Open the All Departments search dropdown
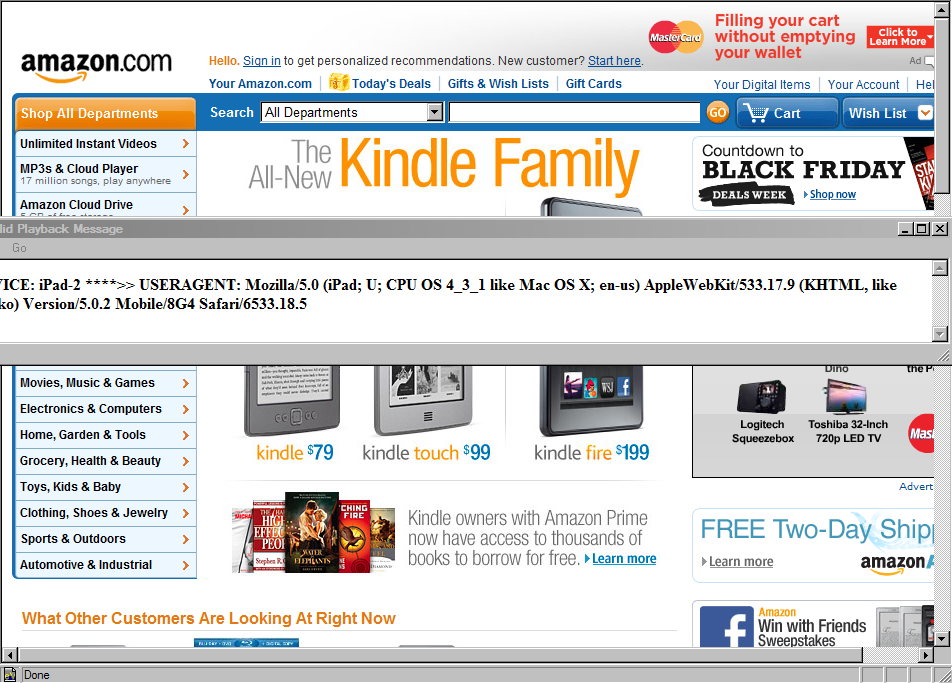952x683 pixels. (352, 112)
